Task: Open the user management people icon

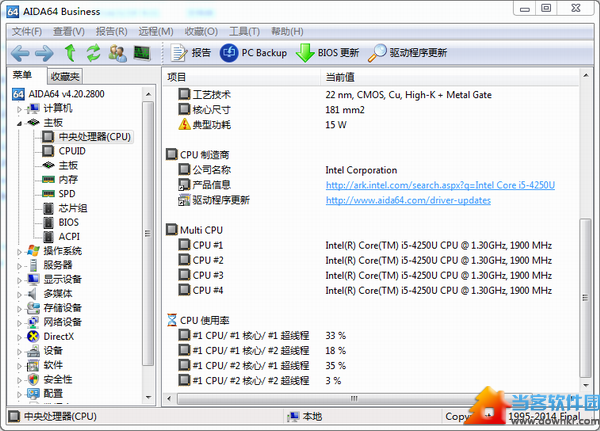Action: click(x=117, y=53)
